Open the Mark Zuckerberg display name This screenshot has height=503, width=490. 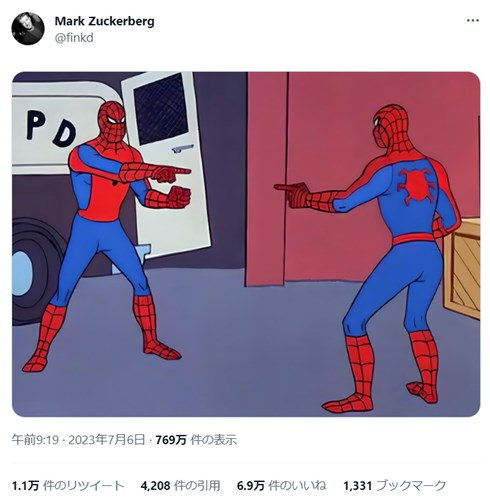tap(104, 21)
